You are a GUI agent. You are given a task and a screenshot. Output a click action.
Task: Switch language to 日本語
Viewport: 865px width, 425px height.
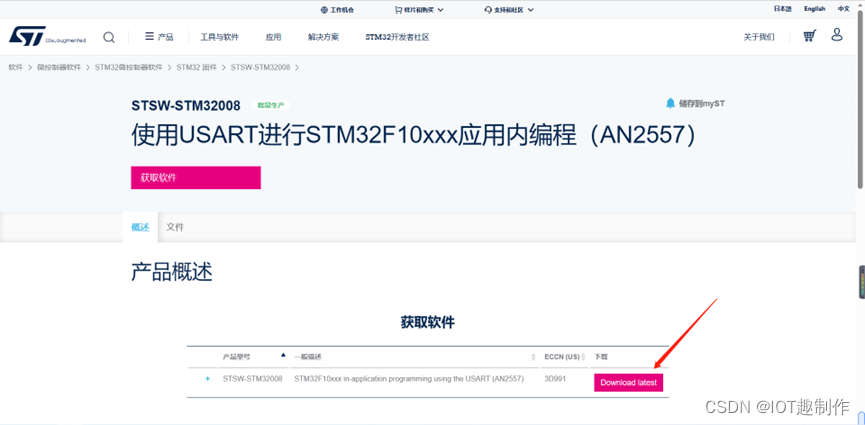pos(782,9)
